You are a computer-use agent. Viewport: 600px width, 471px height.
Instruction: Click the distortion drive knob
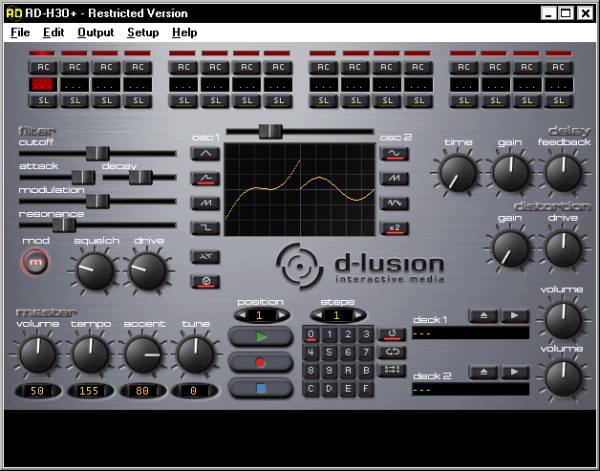click(x=563, y=249)
